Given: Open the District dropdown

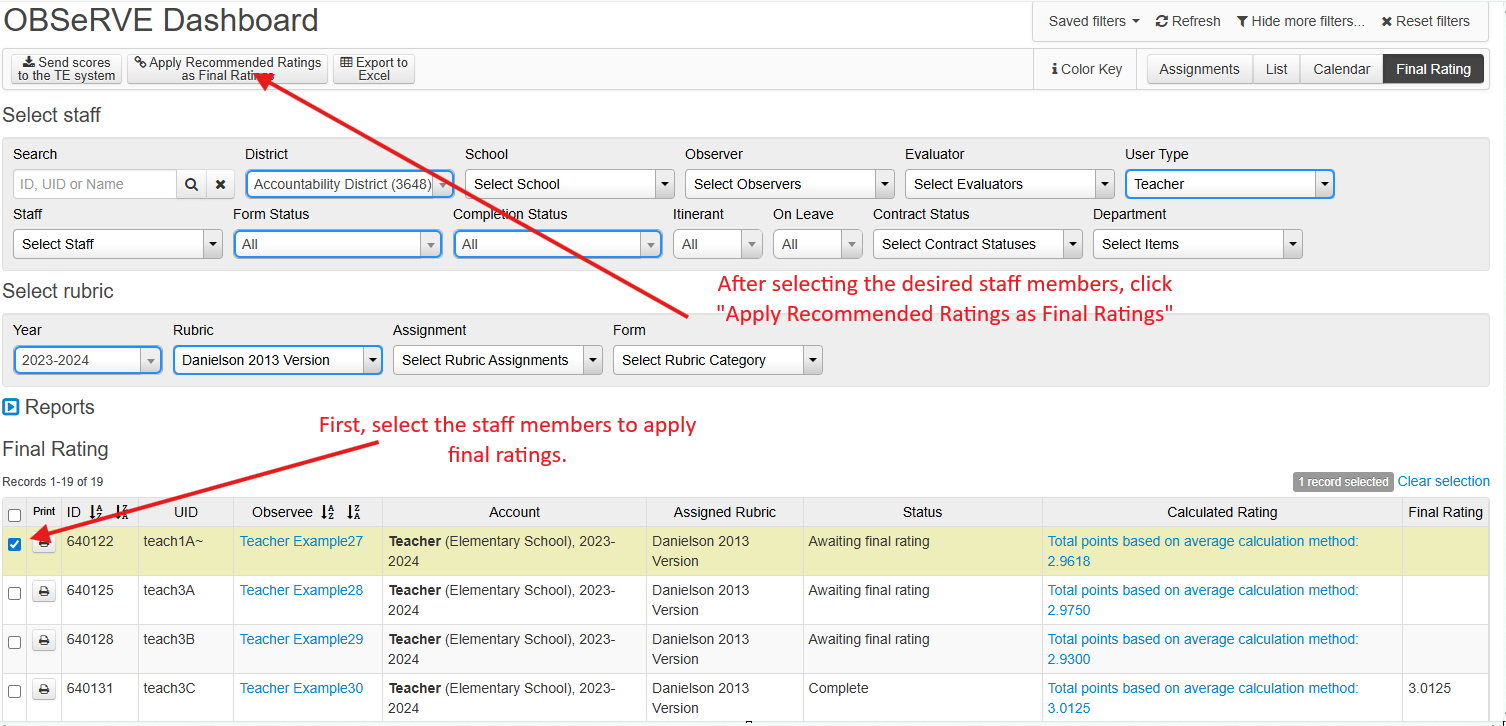Looking at the screenshot, I should click(x=349, y=184).
